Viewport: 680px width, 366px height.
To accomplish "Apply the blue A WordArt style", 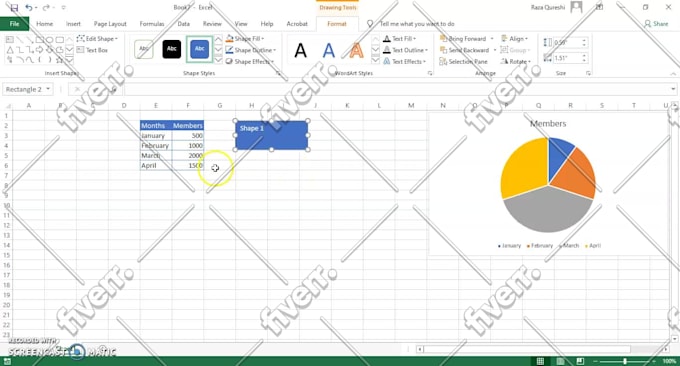I will tap(329, 50).
